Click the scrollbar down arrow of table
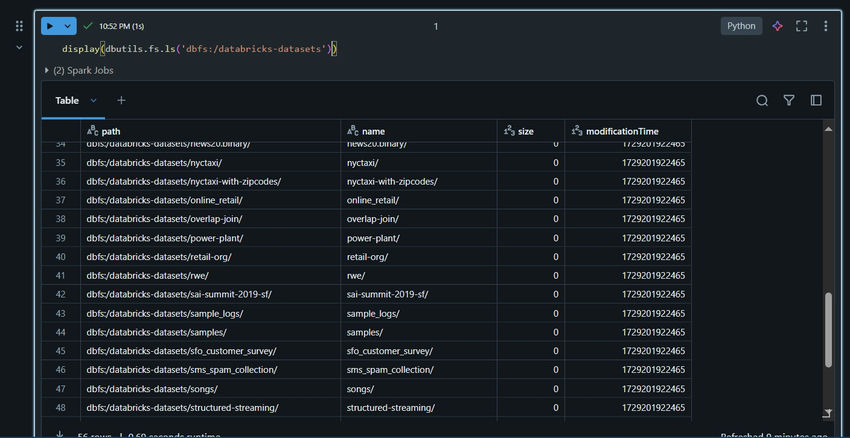Image resolution: width=850 pixels, height=438 pixels. coord(828,413)
